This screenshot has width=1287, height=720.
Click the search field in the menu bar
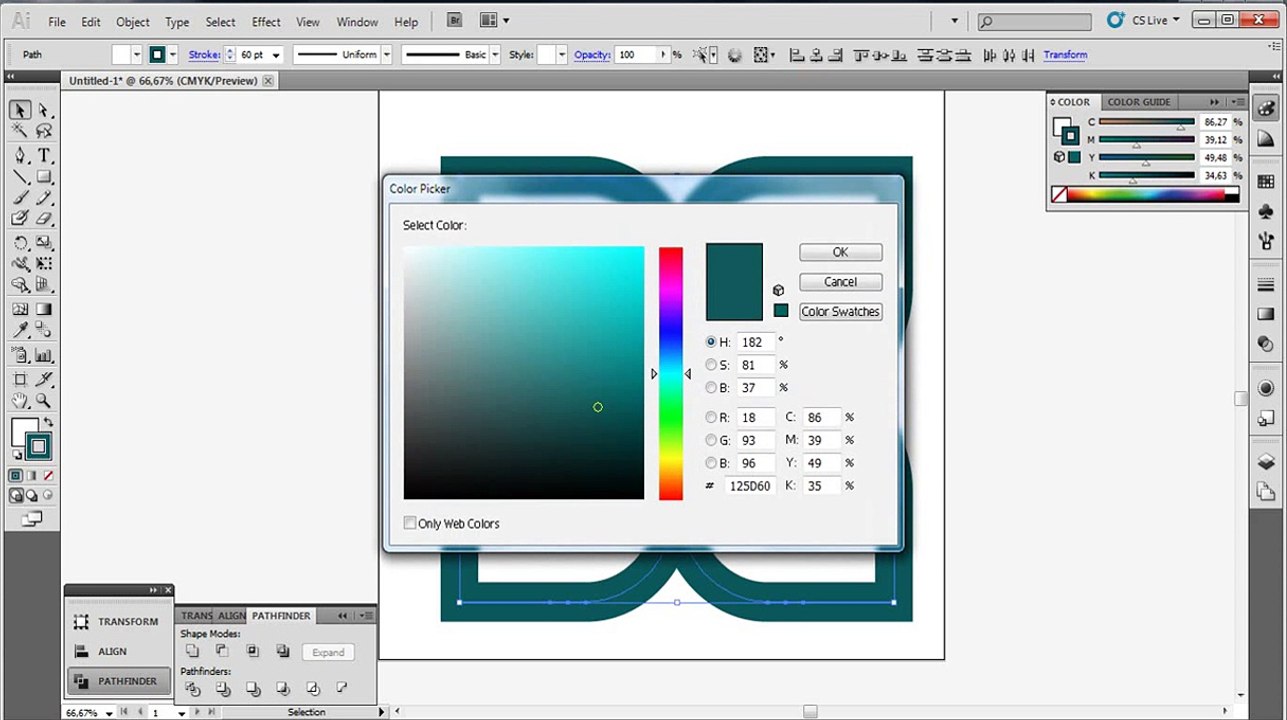point(1034,21)
